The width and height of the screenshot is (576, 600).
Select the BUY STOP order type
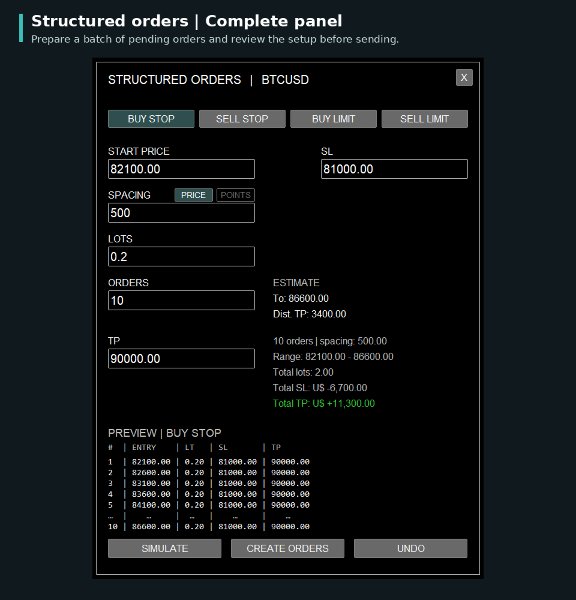(151, 119)
